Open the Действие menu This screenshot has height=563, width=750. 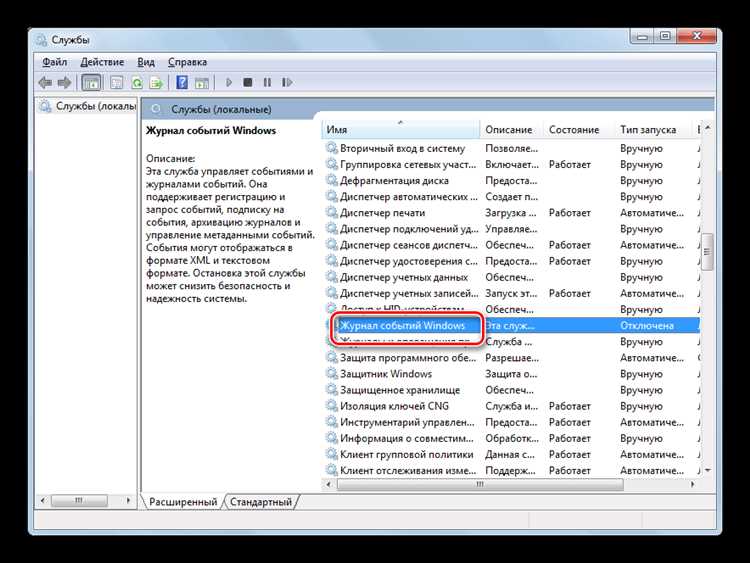click(102, 62)
